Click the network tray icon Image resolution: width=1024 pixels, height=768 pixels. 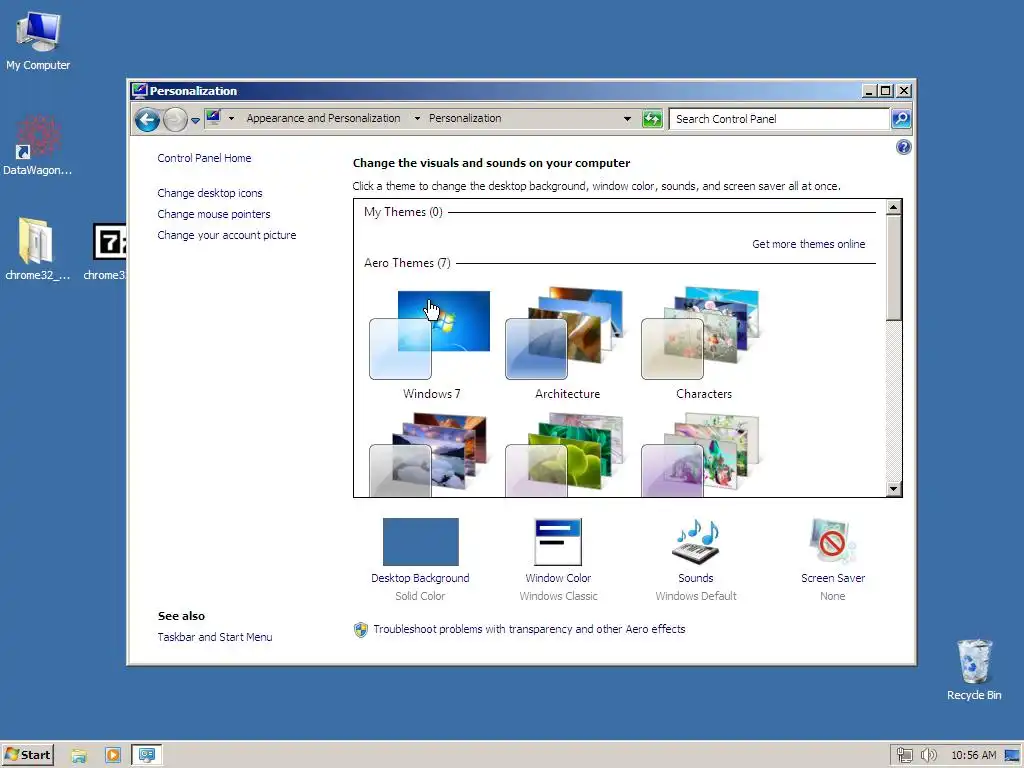[x=904, y=755]
